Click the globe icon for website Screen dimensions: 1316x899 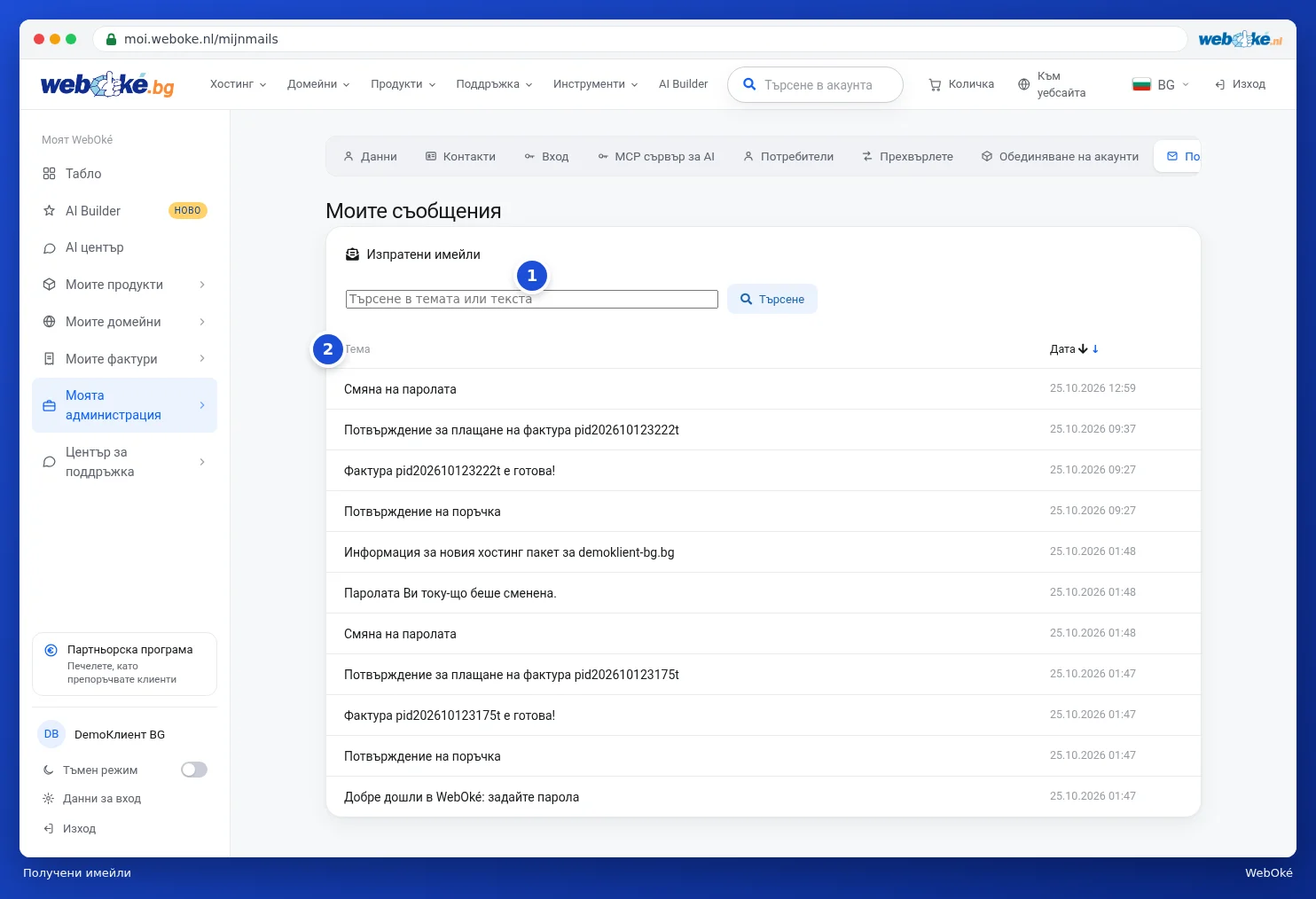click(1024, 85)
